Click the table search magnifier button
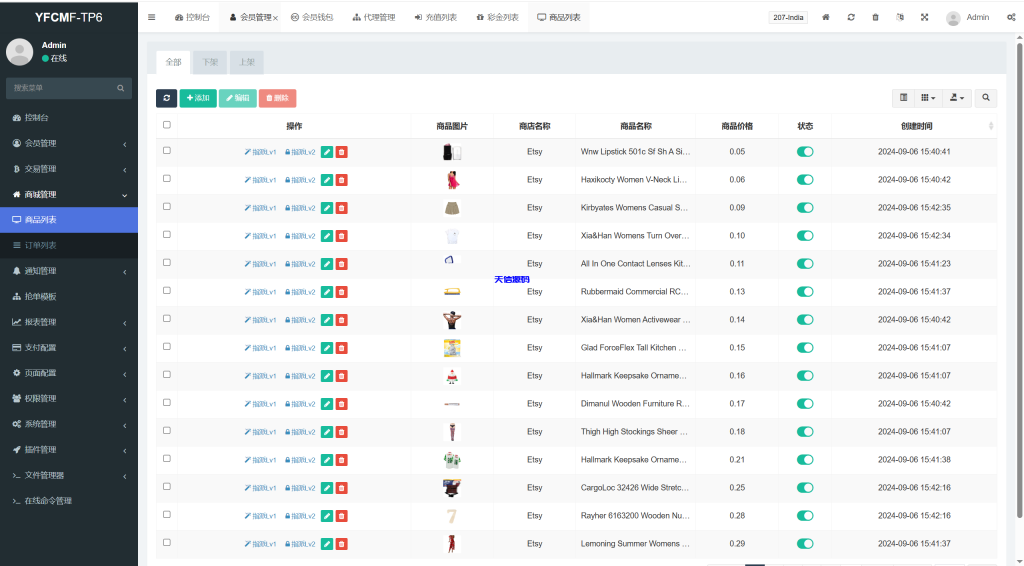The width and height of the screenshot is (1024, 566). coord(985,98)
